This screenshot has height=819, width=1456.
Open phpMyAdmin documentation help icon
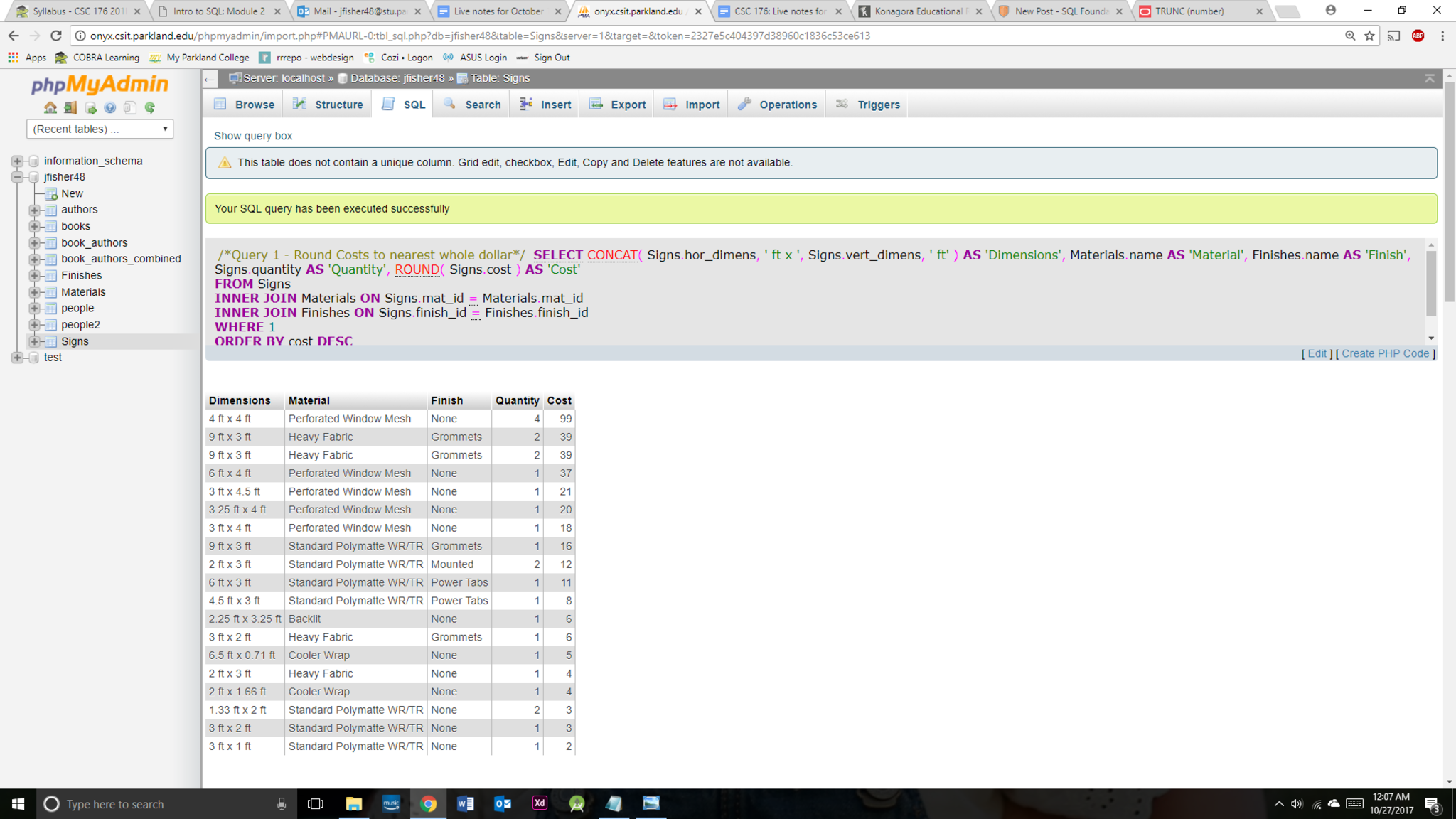[x=109, y=108]
